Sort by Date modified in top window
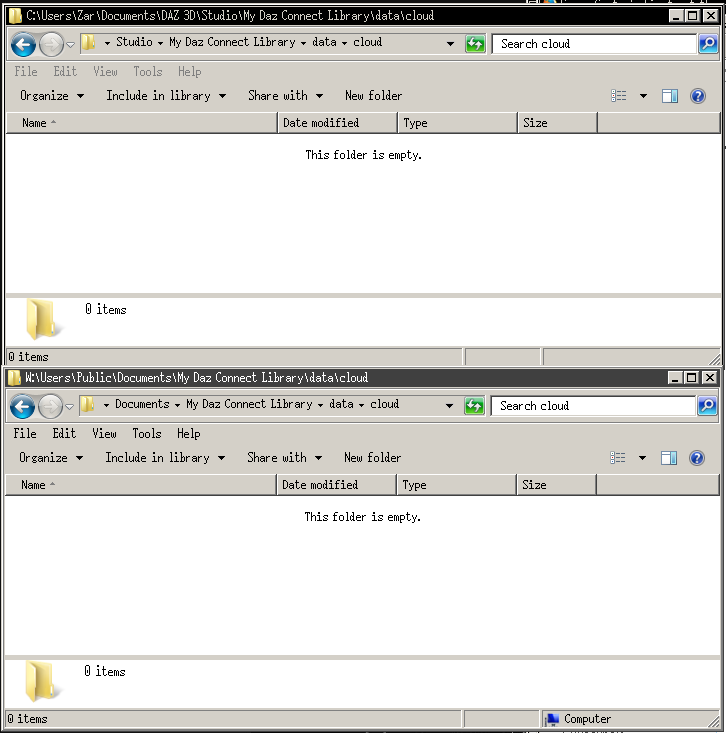Viewport: 726px width, 733px height. coord(338,123)
